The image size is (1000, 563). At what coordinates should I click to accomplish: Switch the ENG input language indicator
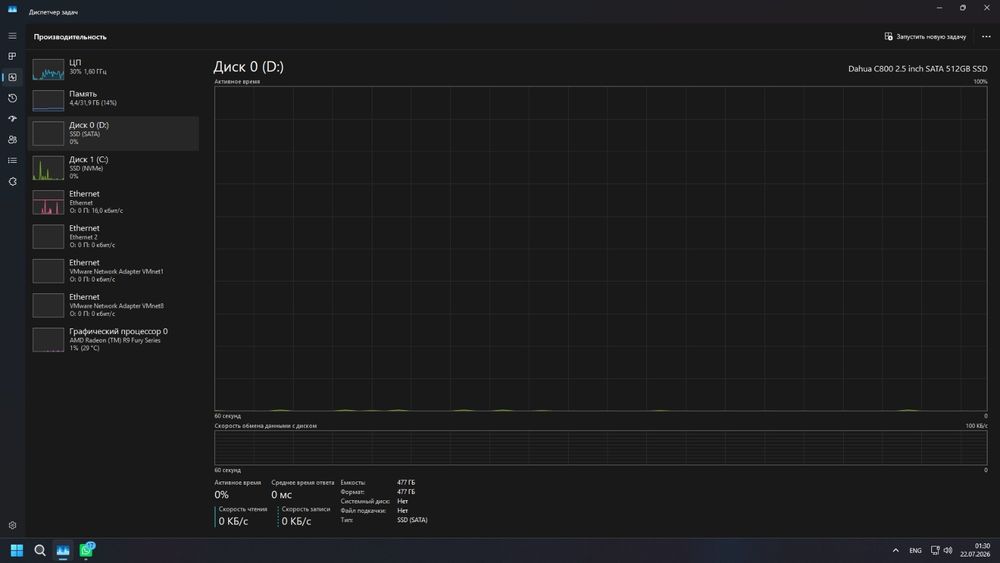click(915, 550)
